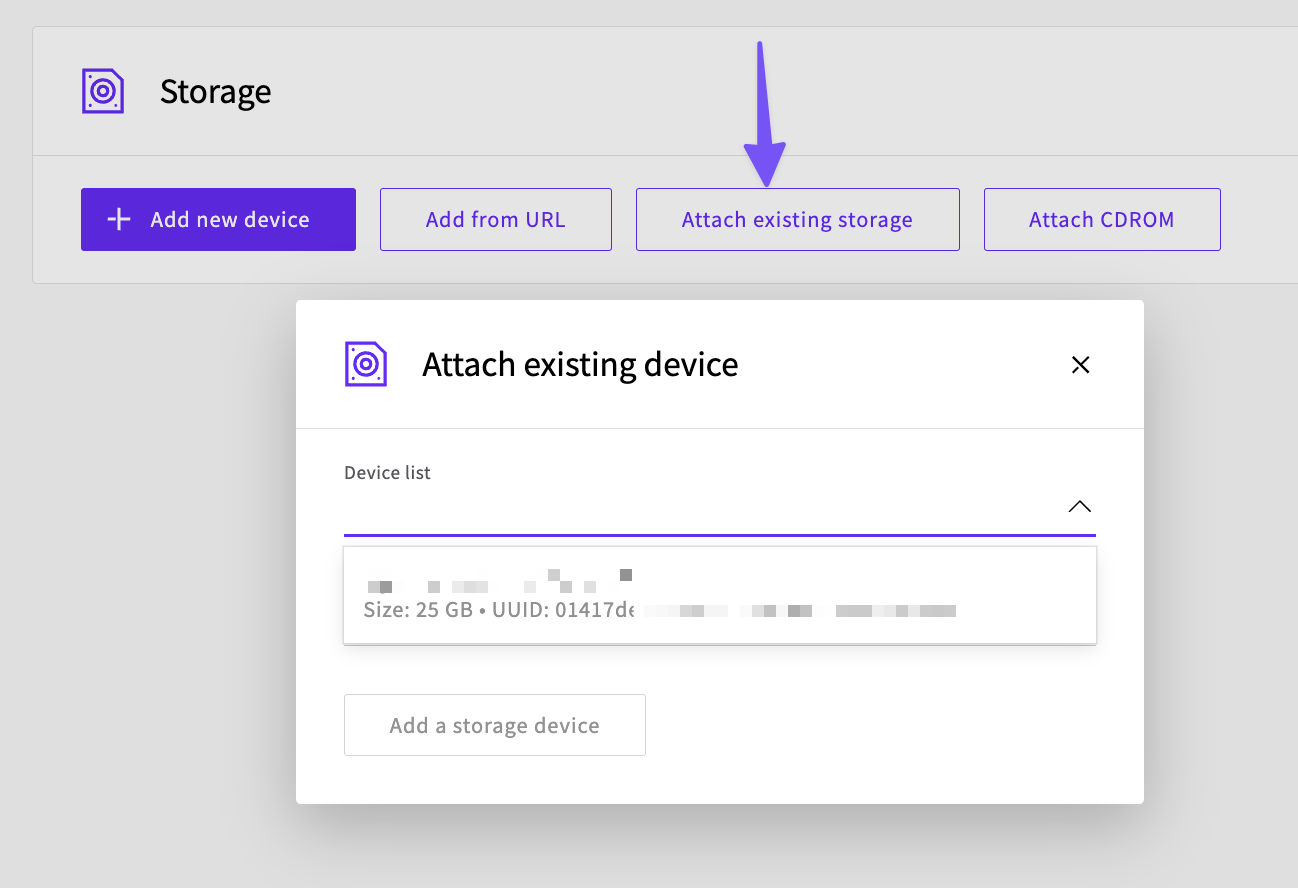The width and height of the screenshot is (1298, 888).
Task: Click the Storage heading text
Action: (216, 91)
